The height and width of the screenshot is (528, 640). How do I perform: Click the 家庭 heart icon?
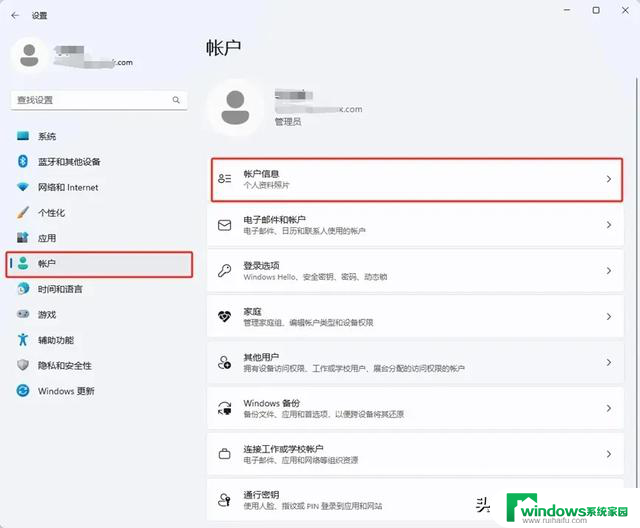(224, 316)
